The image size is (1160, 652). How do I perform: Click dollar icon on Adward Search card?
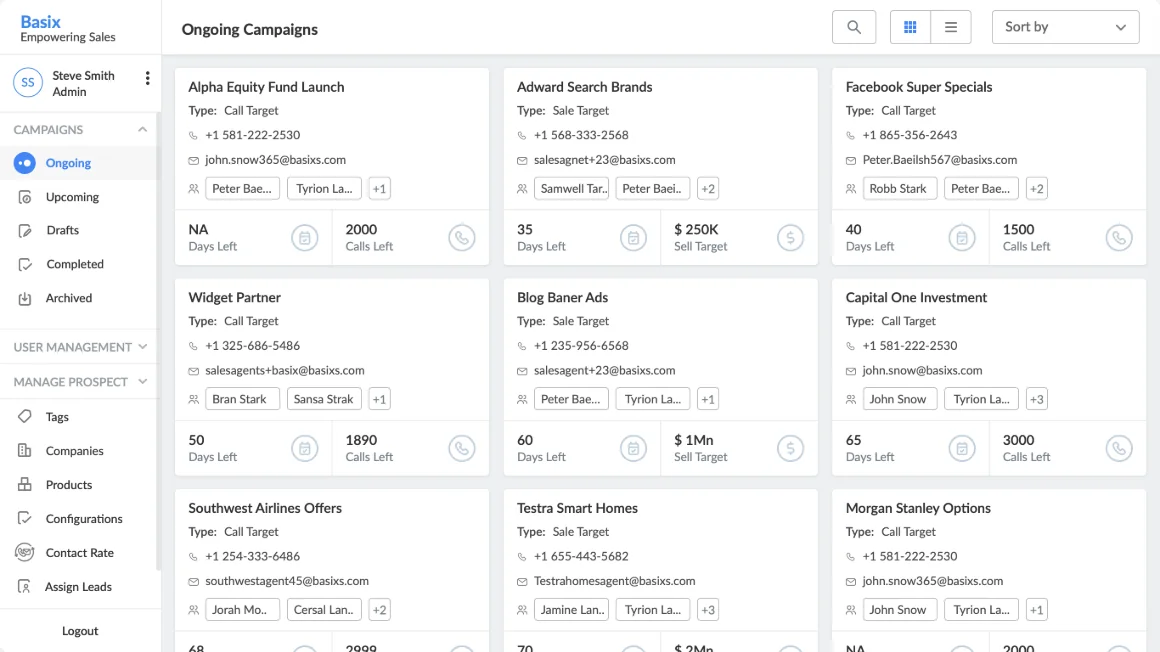pyautogui.click(x=790, y=238)
